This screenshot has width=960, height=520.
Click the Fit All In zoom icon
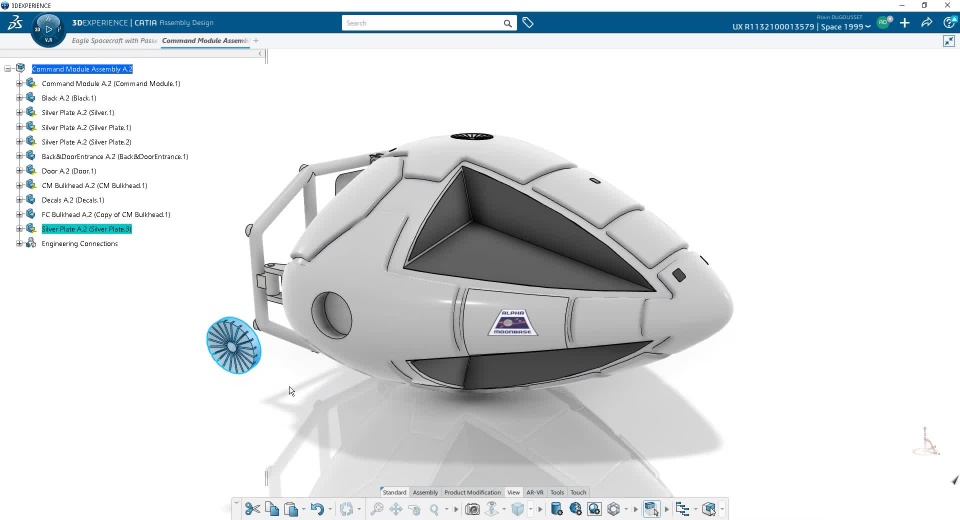377,509
